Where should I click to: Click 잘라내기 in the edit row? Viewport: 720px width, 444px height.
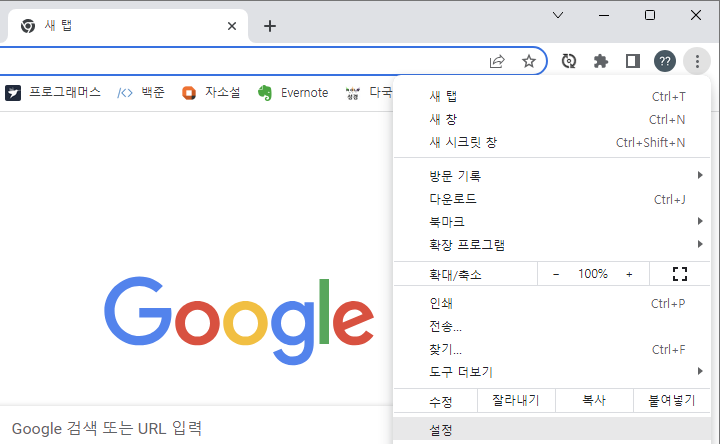pos(516,400)
